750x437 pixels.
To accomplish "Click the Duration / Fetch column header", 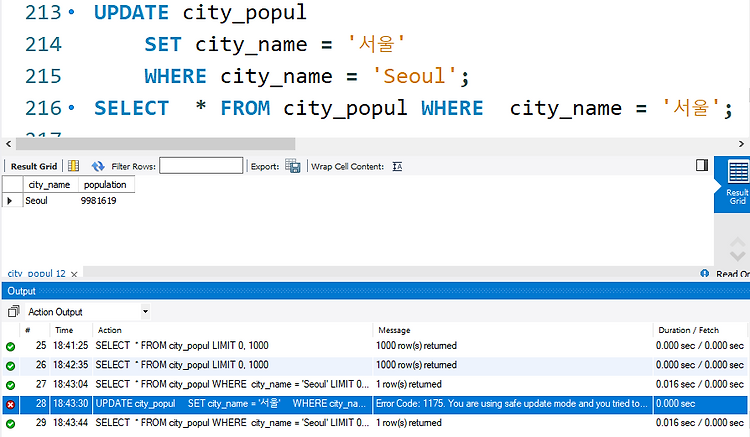I will click(x=688, y=330).
